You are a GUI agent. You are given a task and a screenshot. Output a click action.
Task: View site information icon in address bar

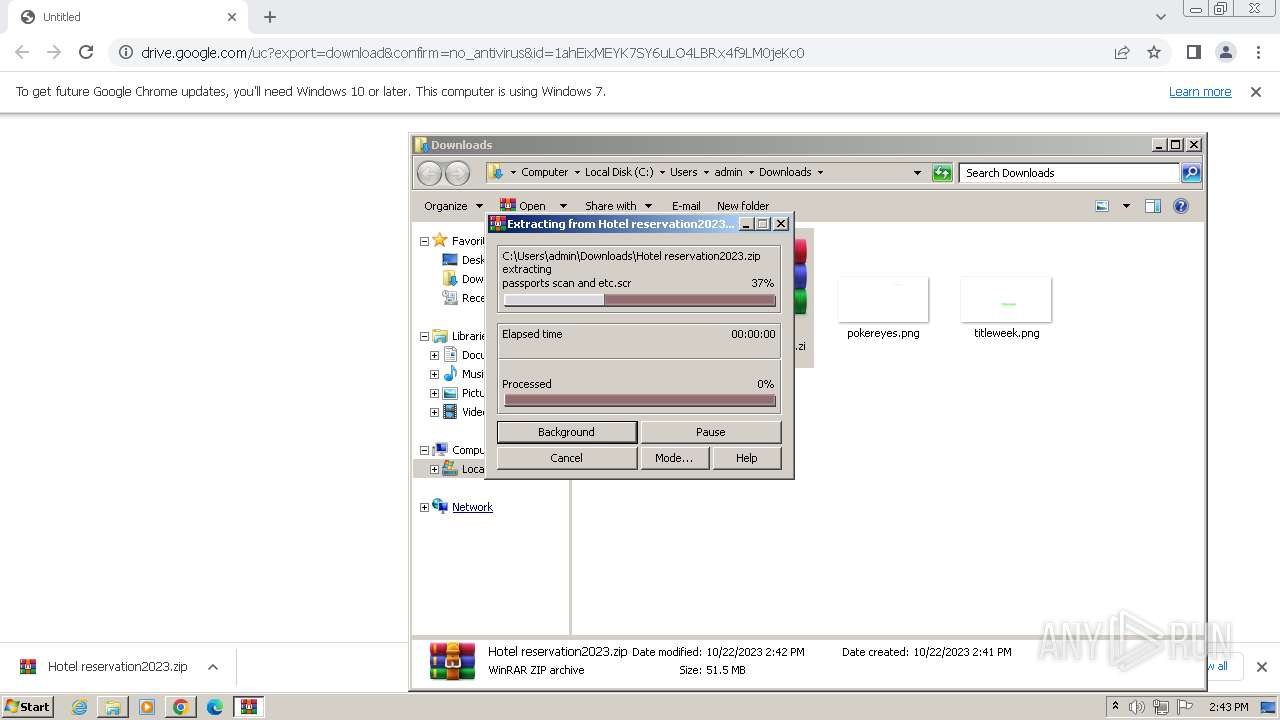click(124, 53)
